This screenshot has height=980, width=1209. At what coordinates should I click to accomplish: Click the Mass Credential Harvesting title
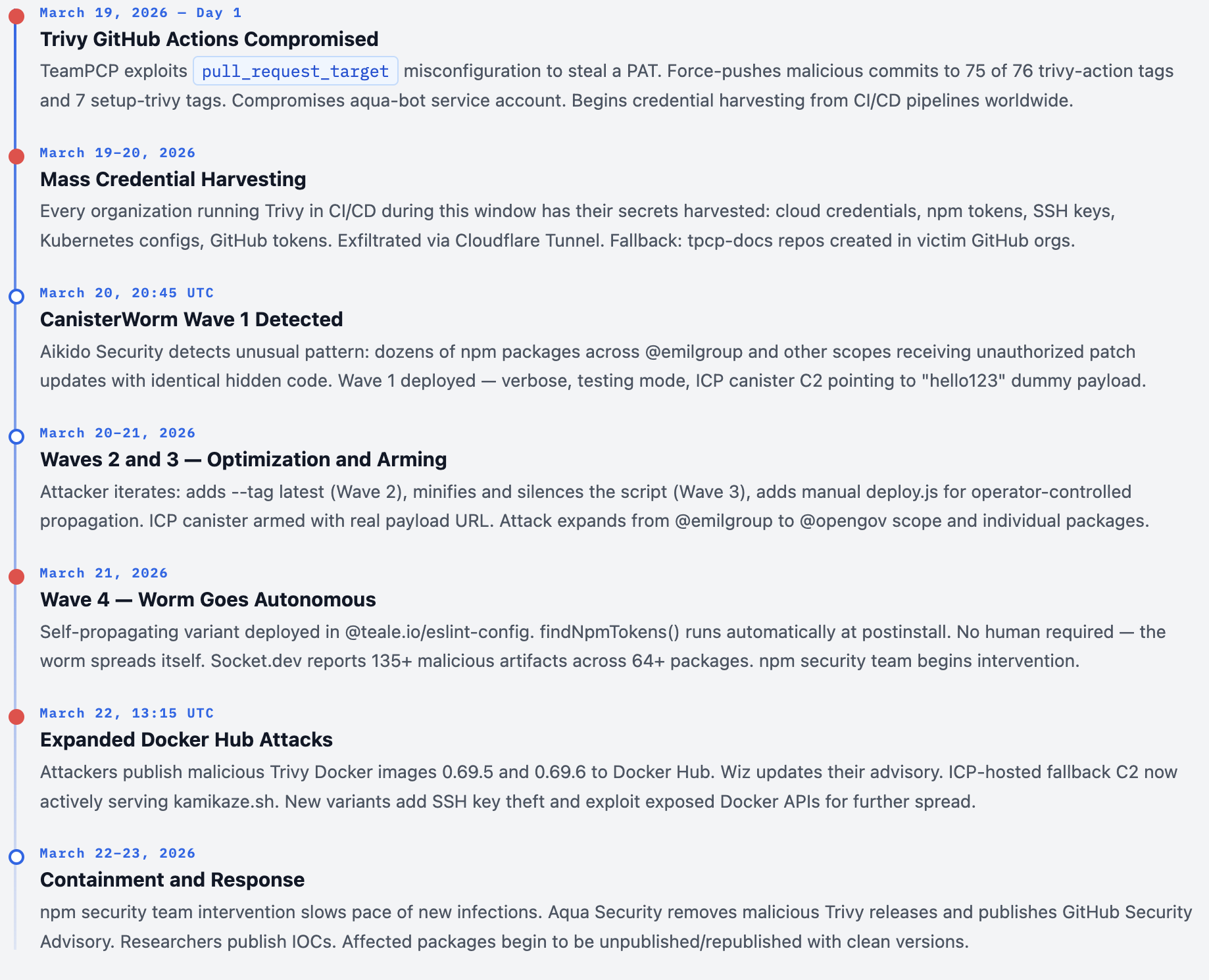click(x=173, y=180)
